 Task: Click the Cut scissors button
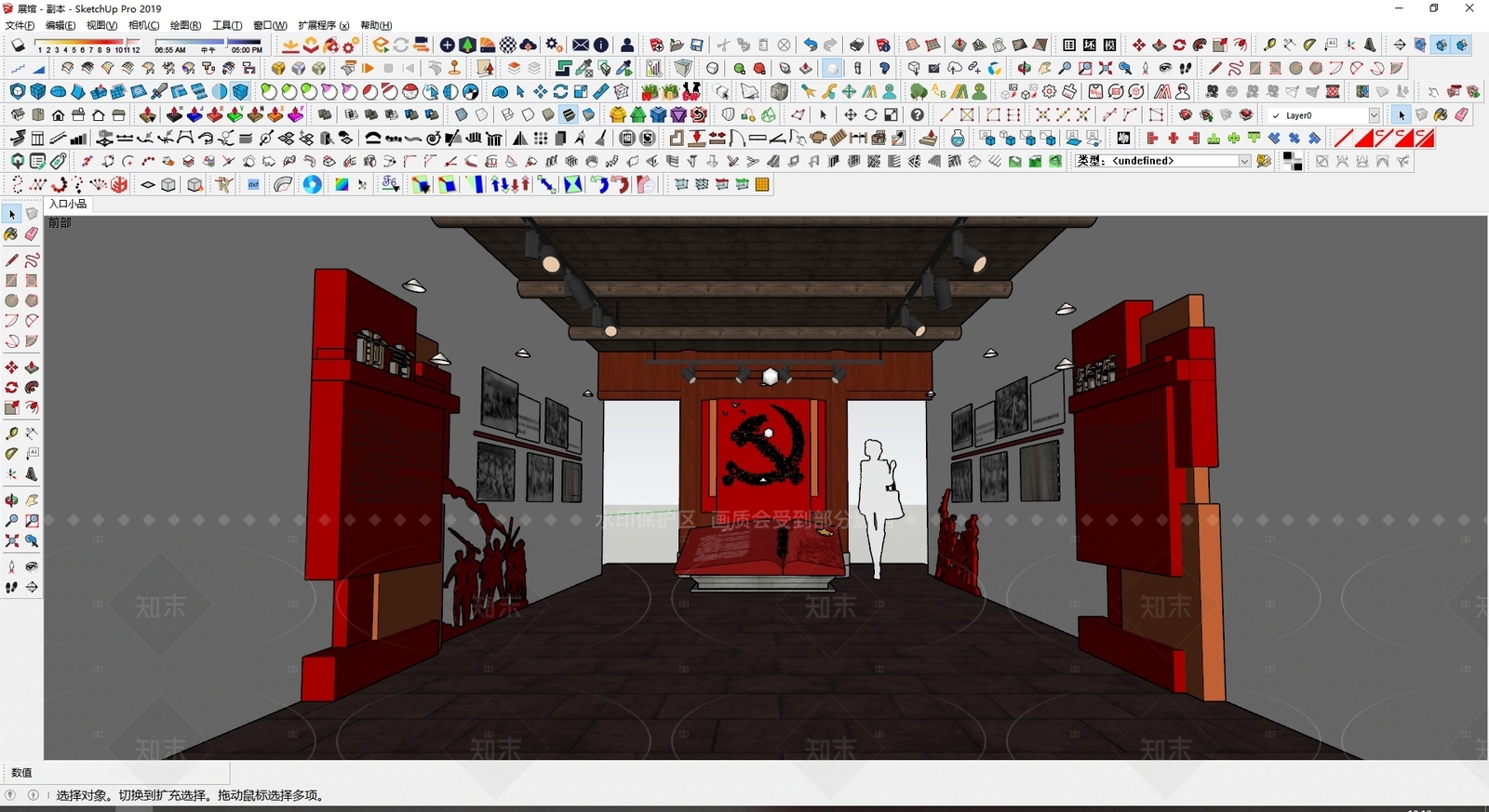click(x=723, y=45)
